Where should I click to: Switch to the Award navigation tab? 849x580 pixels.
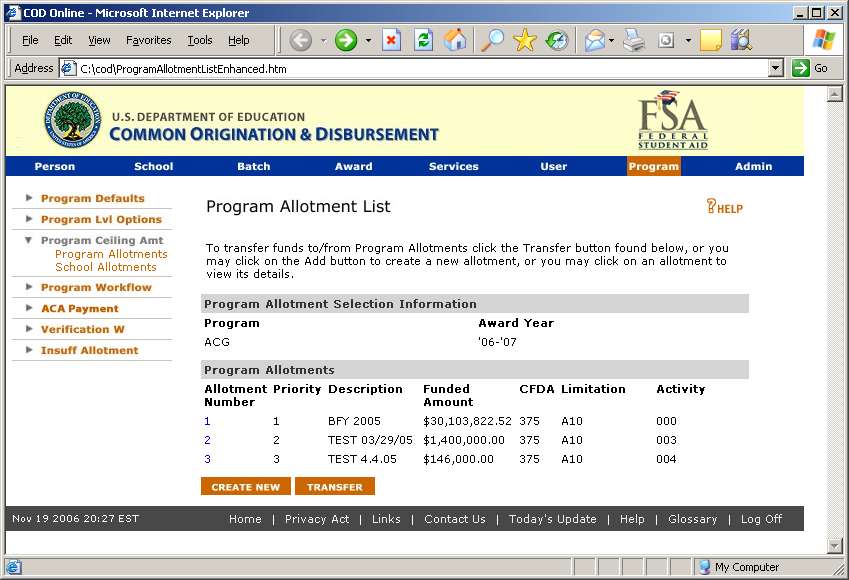353,166
